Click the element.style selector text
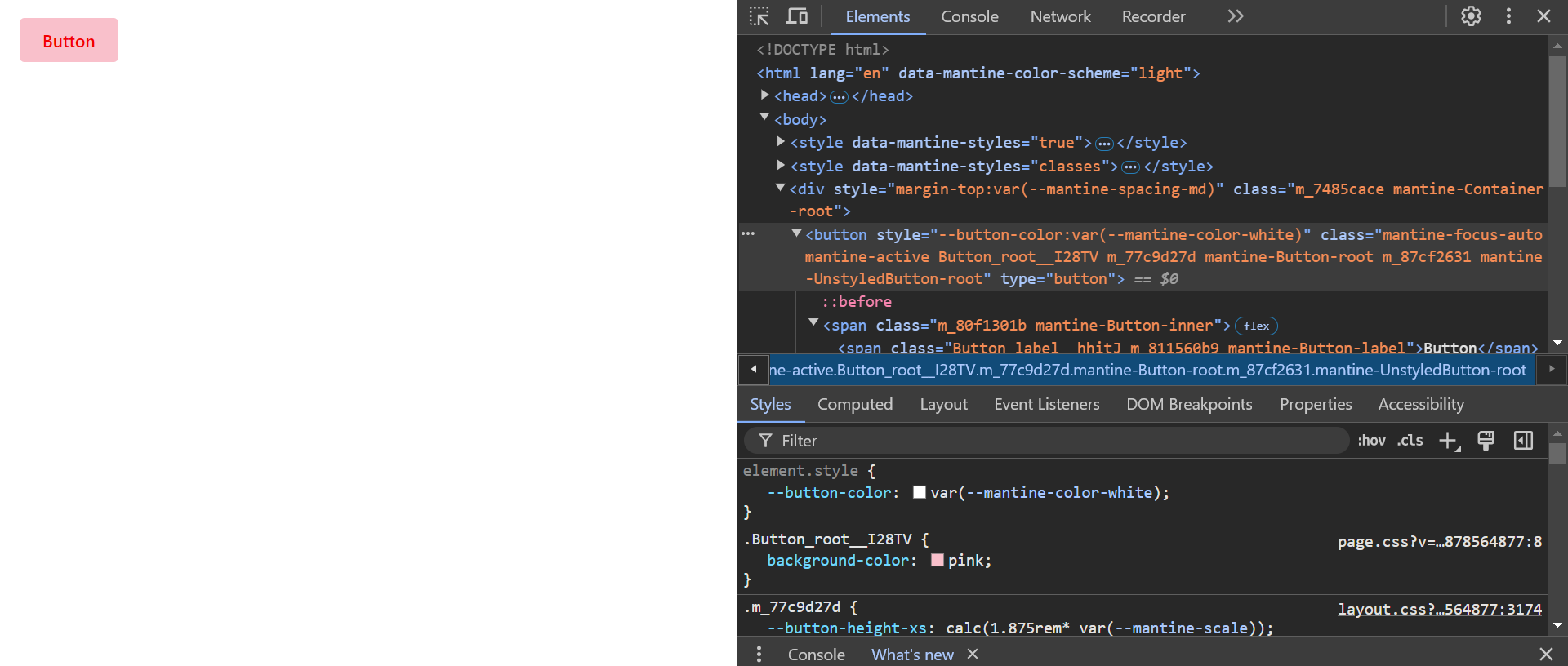 point(800,471)
